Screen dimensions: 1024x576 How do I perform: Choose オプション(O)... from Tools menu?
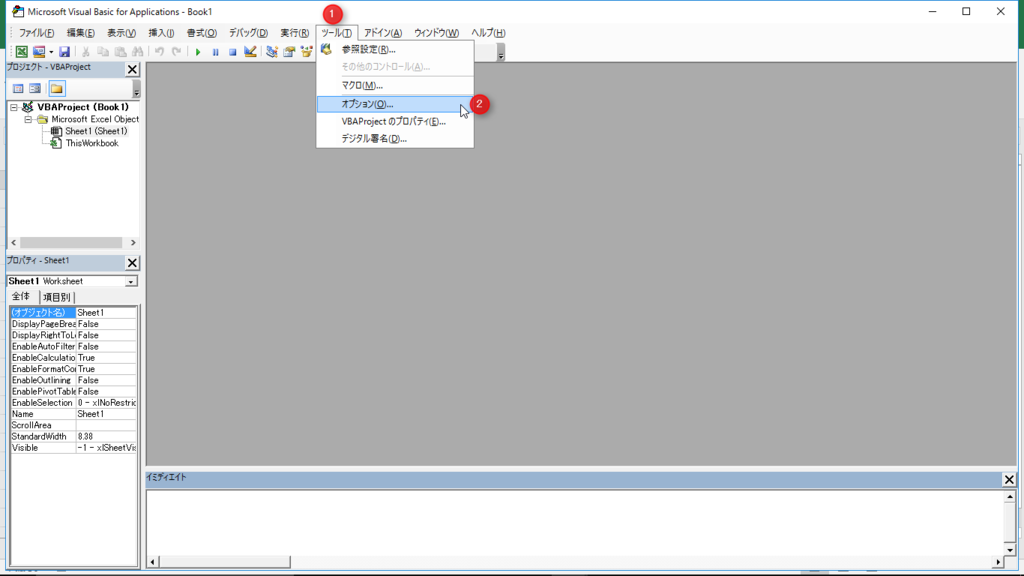(395, 104)
